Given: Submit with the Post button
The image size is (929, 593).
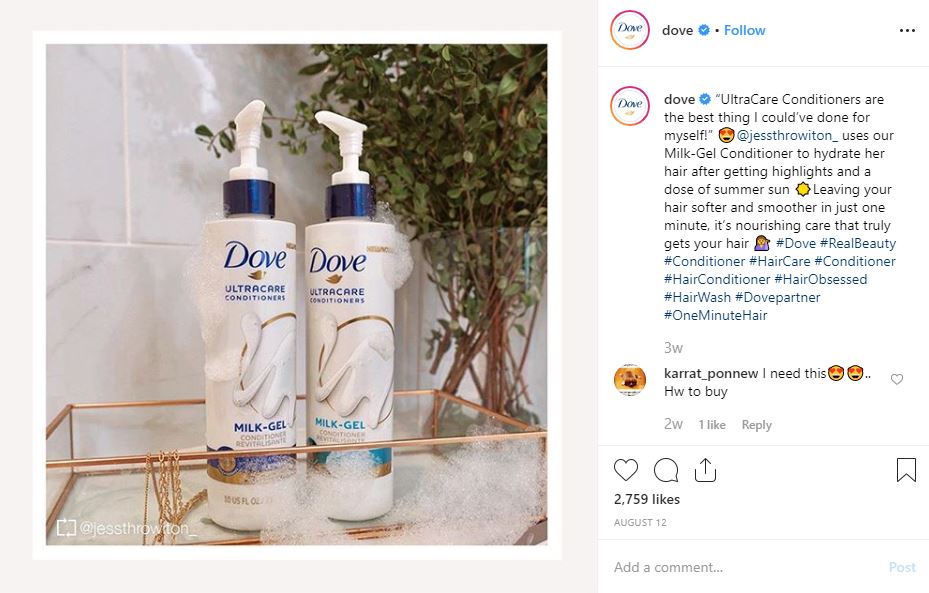Looking at the screenshot, I should click(x=902, y=568).
